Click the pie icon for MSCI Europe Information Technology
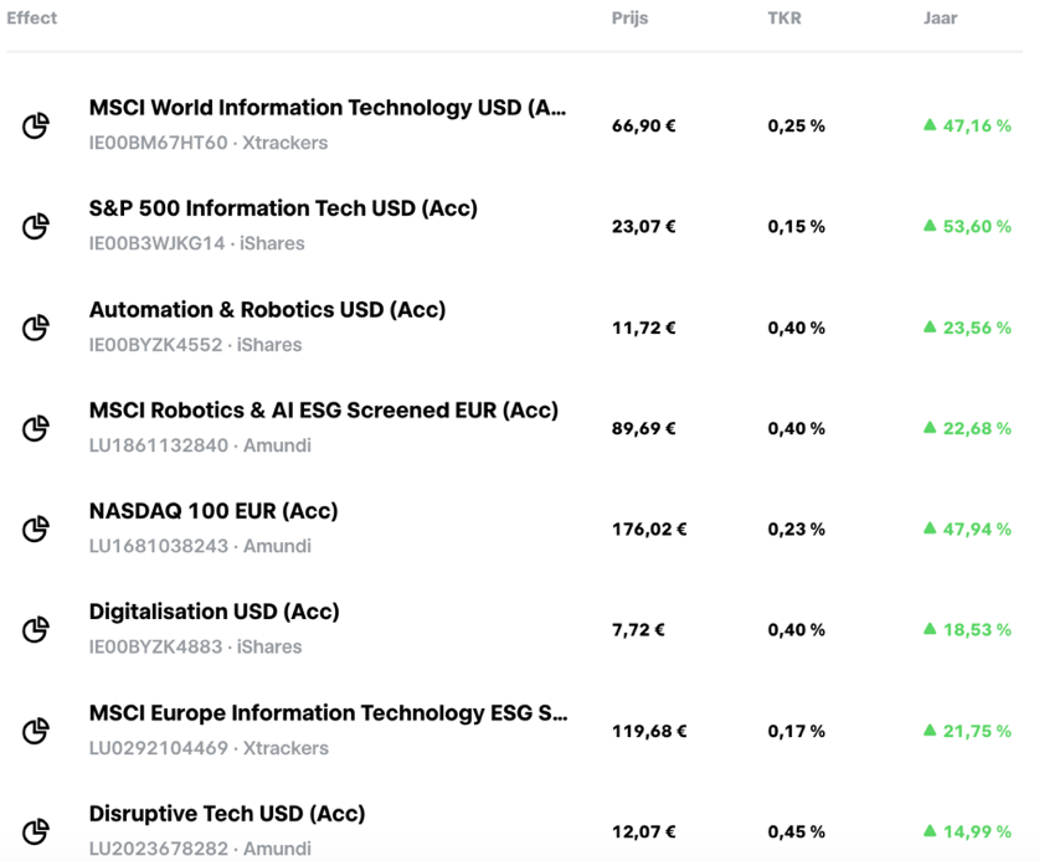Screen dimensions: 1039x861 [36, 731]
